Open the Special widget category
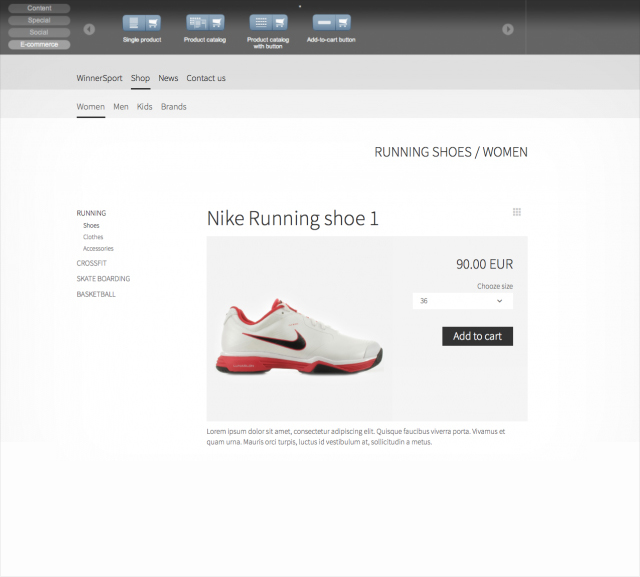The height and width of the screenshot is (577, 640). click(39, 20)
